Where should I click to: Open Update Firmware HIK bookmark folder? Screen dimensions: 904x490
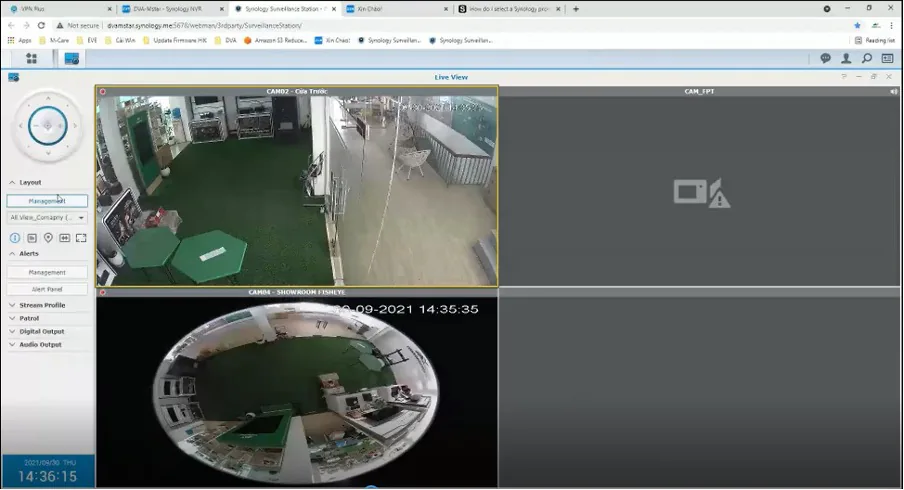pos(175,40)
